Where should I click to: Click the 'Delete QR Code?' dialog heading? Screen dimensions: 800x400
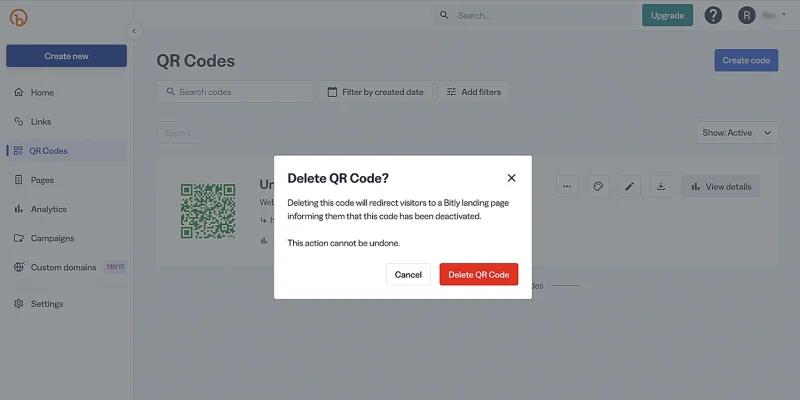338,178
